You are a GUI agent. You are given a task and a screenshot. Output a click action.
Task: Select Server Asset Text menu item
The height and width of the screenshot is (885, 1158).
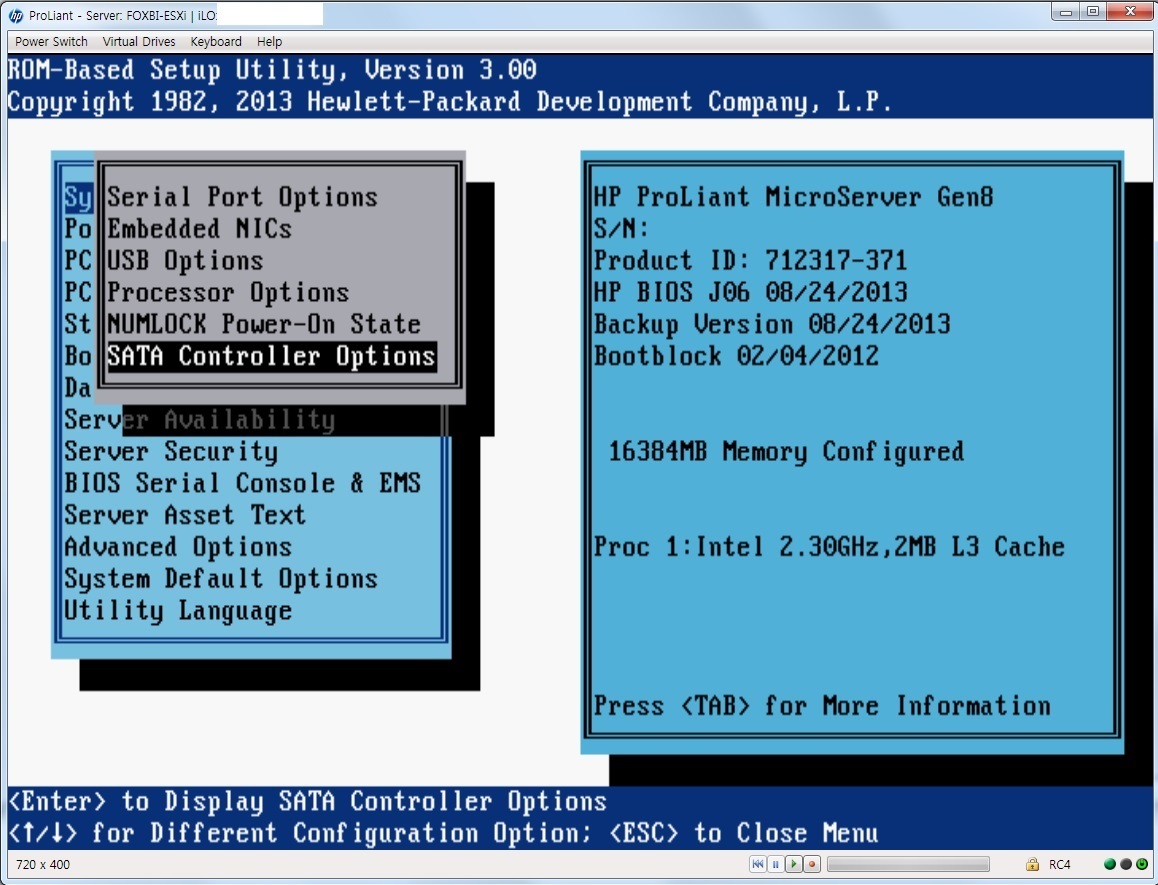pyautogui.click(x=185, y=515)
